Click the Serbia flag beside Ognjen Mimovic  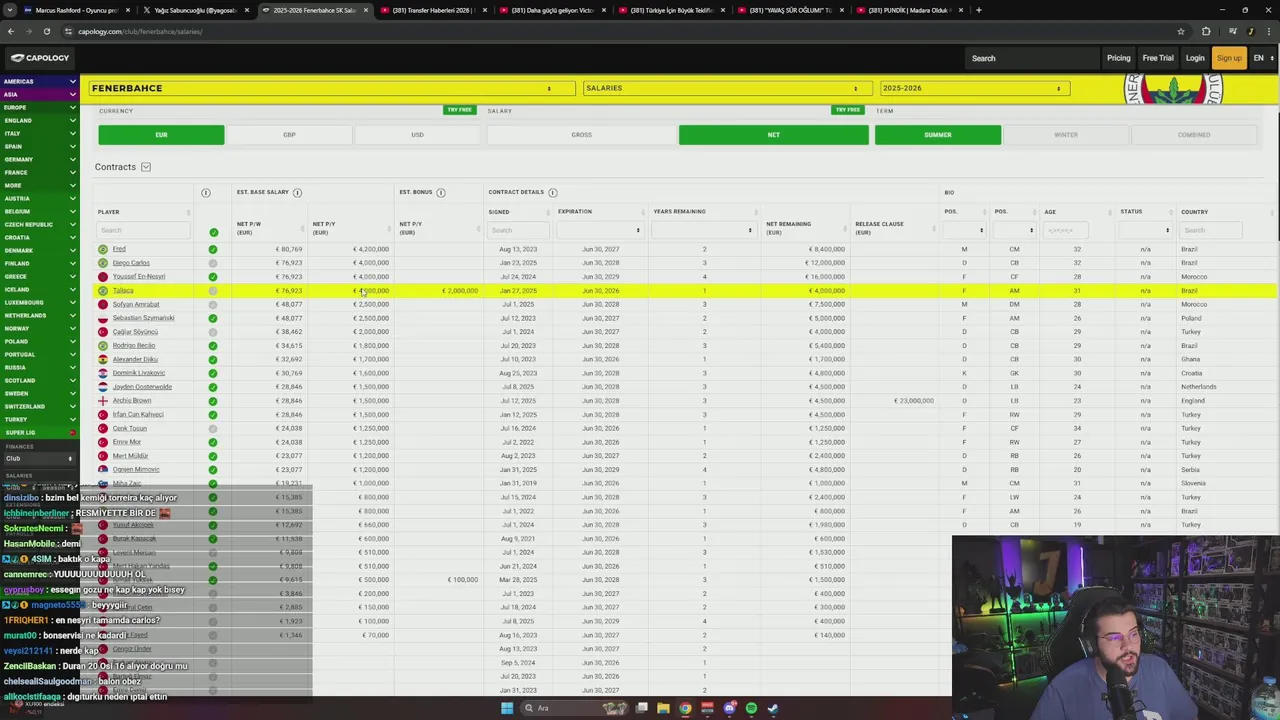point(103,469)
